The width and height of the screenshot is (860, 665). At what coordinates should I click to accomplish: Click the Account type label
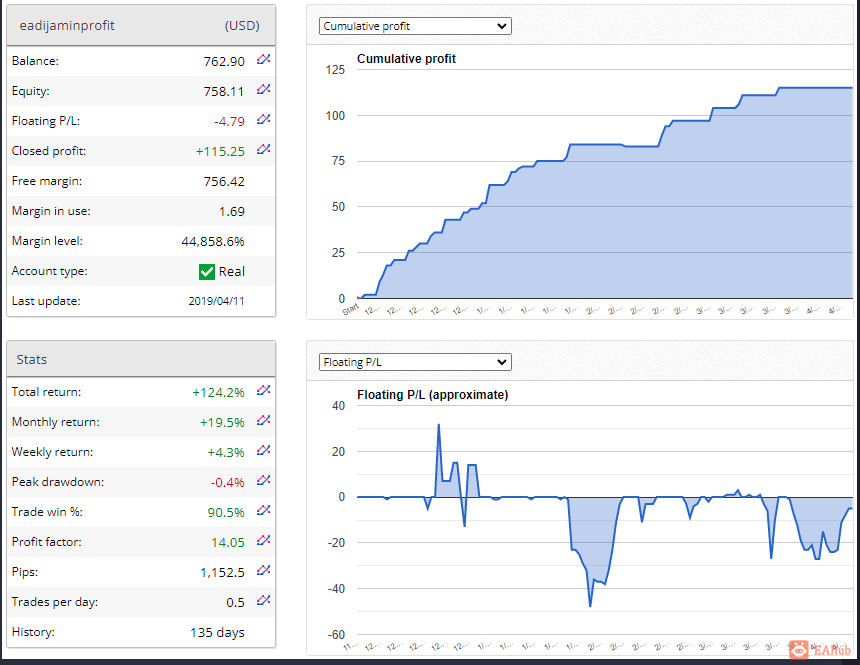(x=49, y=271)
